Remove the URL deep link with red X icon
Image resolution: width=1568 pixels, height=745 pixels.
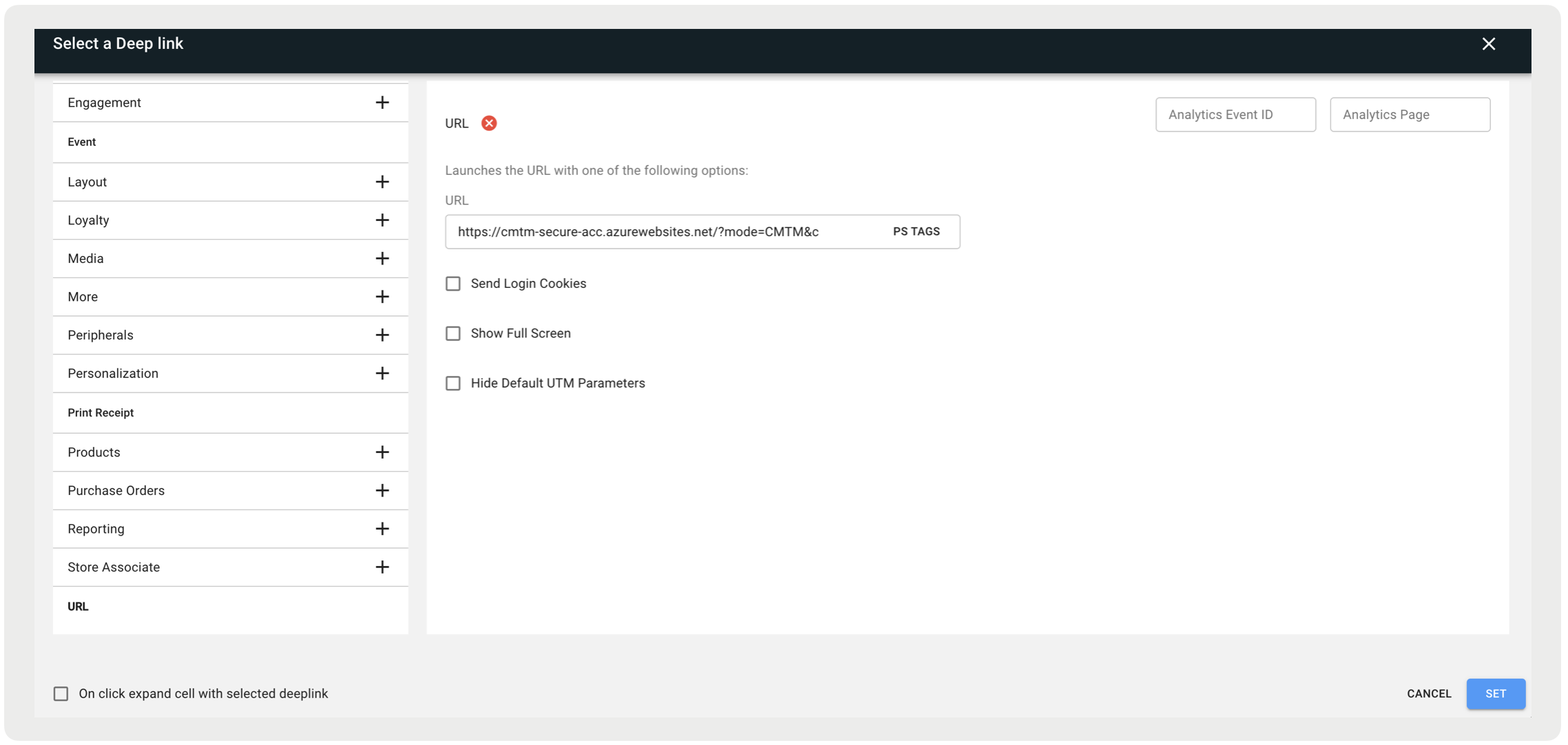point(488,123)
